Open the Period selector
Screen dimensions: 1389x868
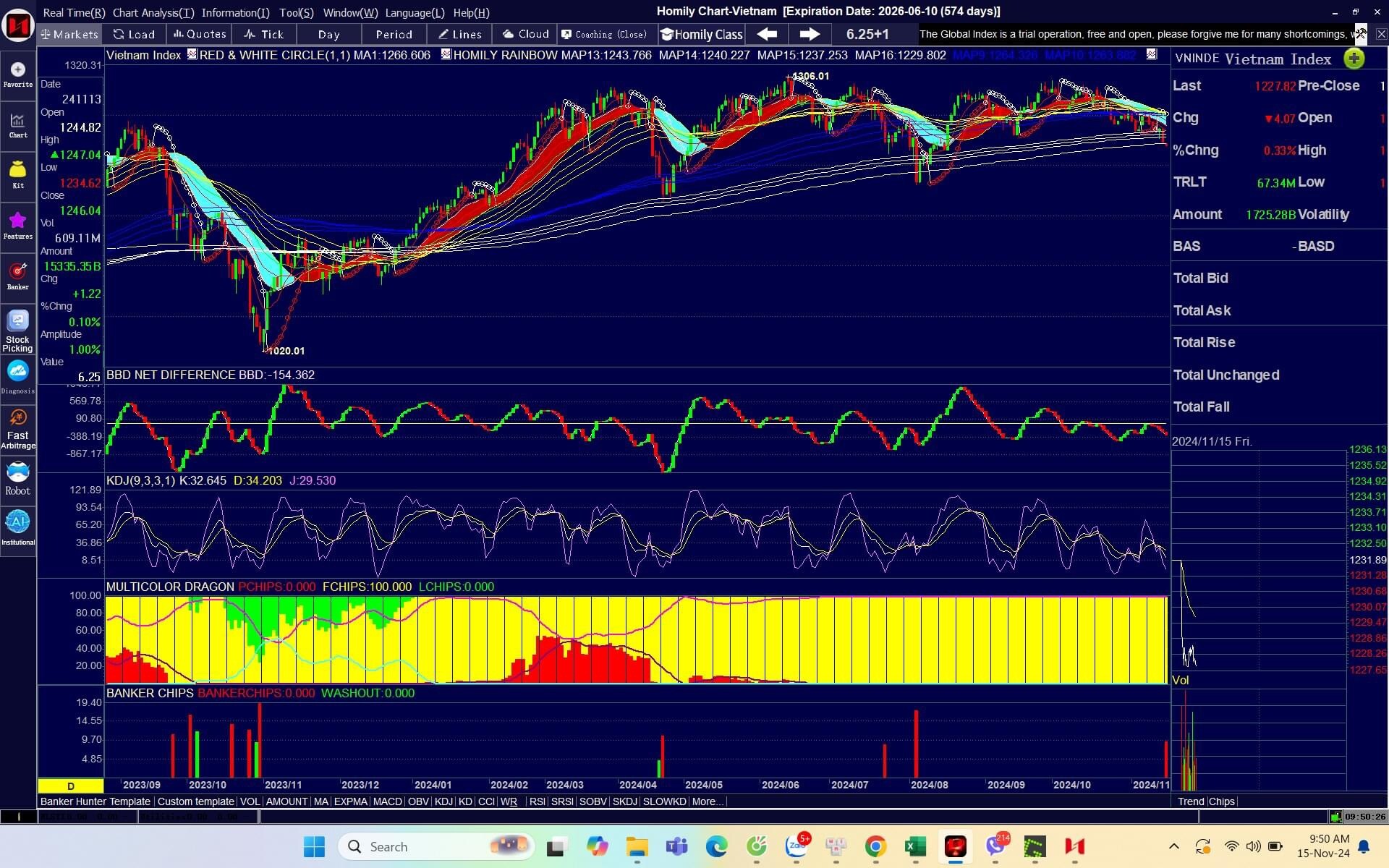[394, 34]
